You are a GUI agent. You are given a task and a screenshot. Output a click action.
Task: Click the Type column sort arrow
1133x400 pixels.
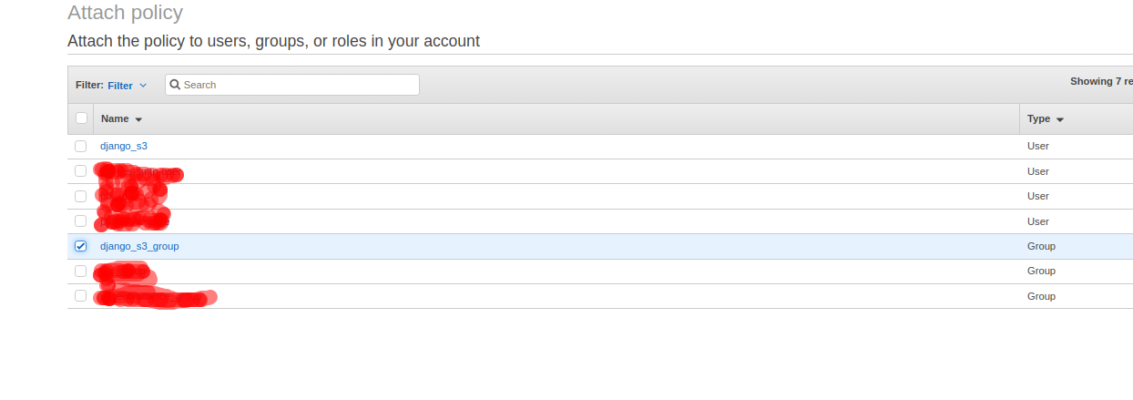[x=1060, y=119]
